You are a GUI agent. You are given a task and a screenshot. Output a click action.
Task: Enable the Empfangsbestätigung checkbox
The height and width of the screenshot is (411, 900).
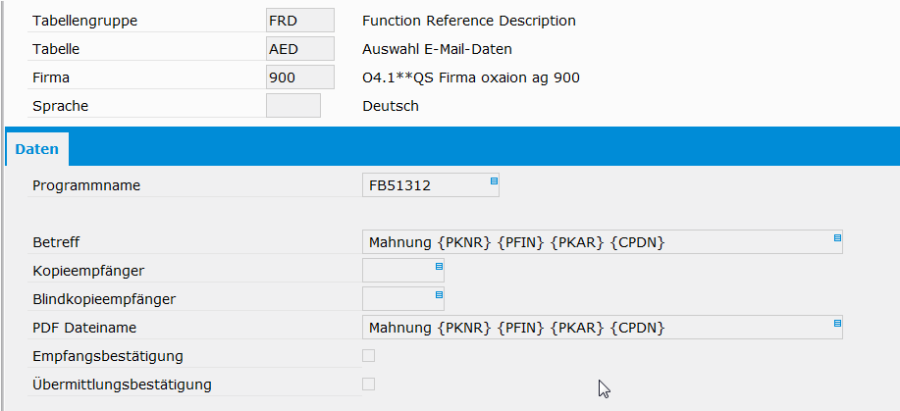pyautogui.click(x=368, y=356)
